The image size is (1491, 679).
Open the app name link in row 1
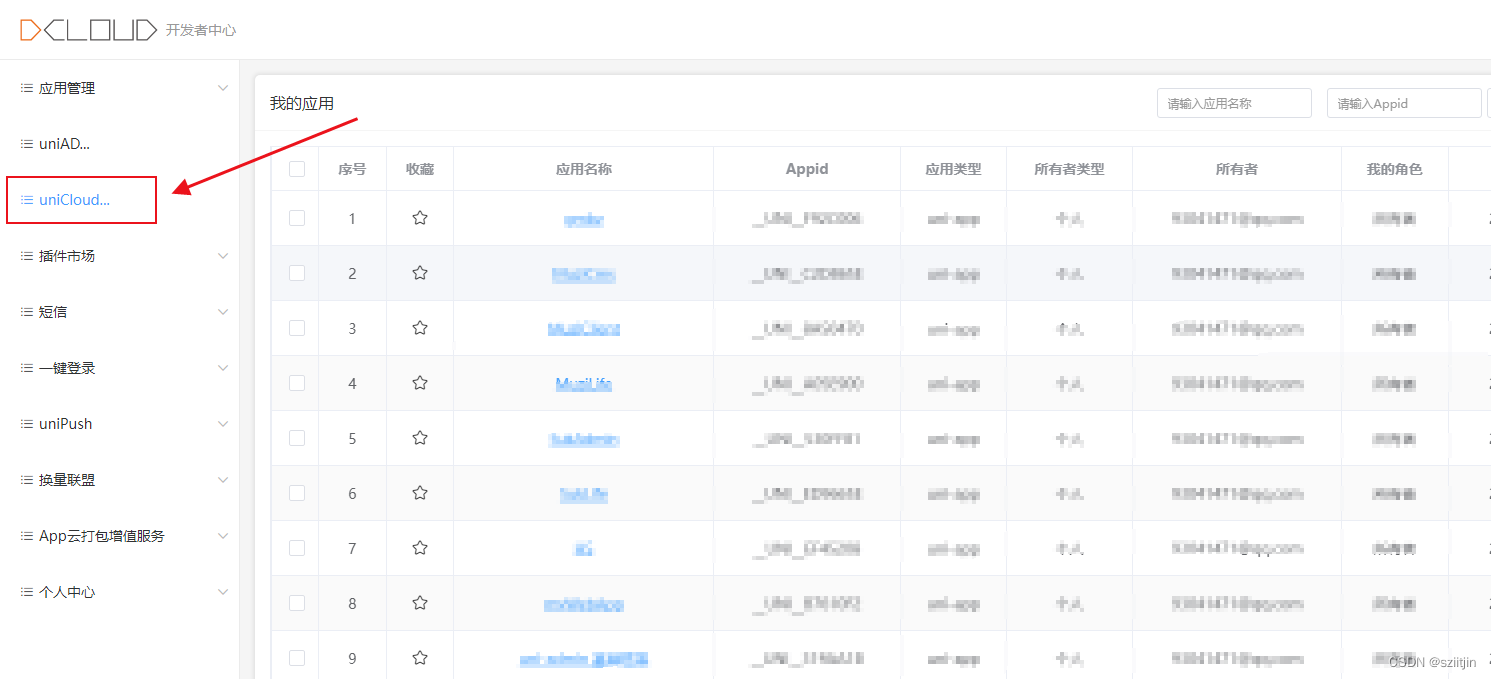[x=584, y=219]
